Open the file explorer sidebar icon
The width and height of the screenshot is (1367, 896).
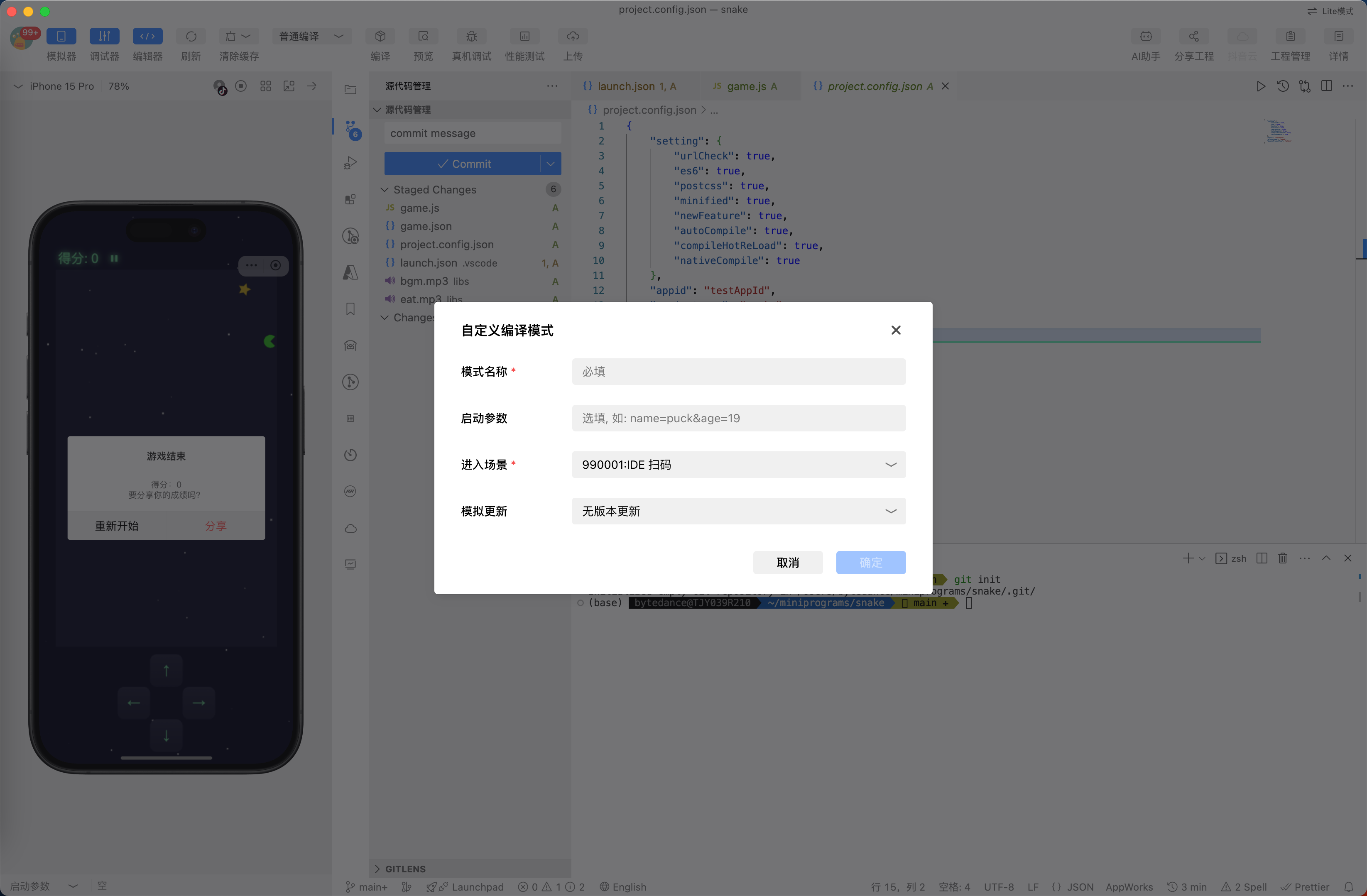350,89
